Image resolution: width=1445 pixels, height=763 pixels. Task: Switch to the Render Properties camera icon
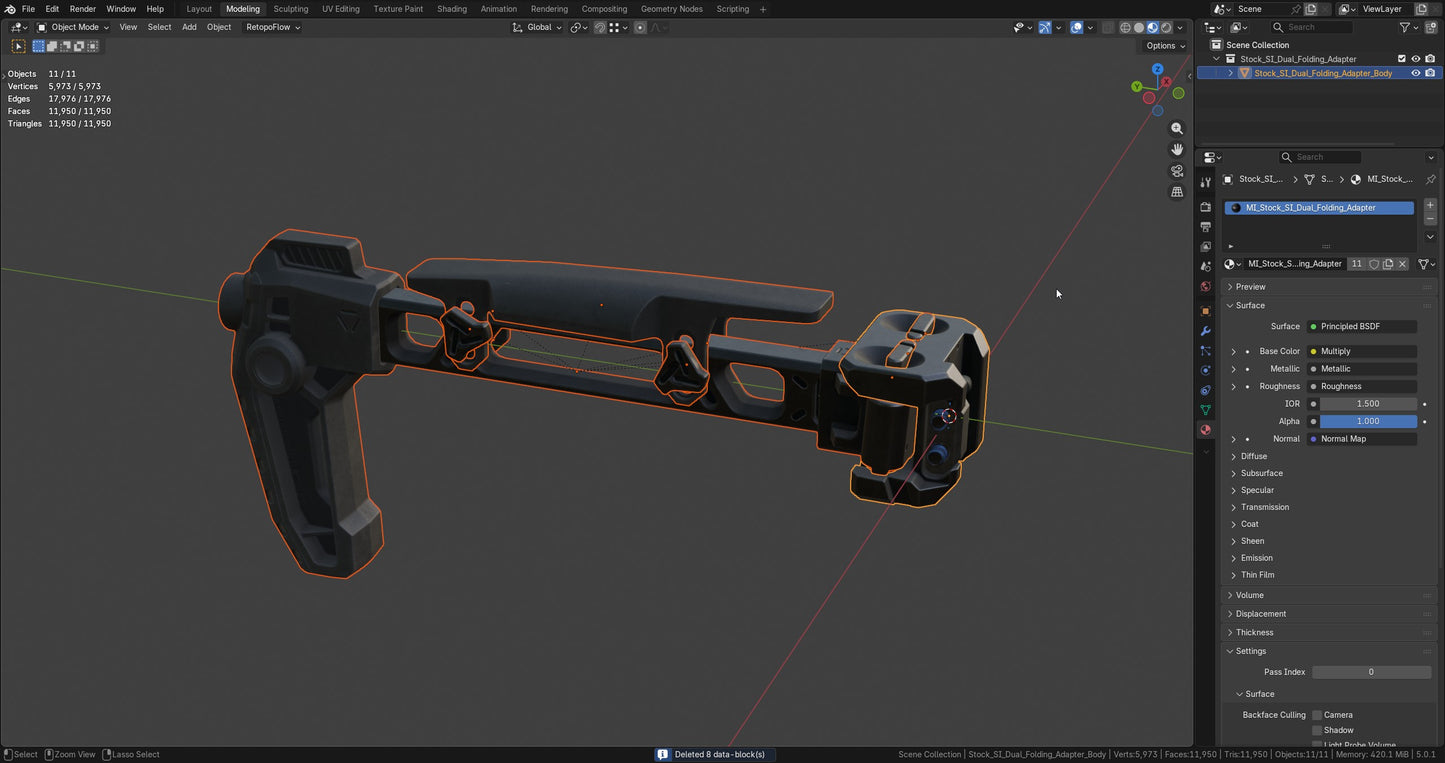point(1205,206)
